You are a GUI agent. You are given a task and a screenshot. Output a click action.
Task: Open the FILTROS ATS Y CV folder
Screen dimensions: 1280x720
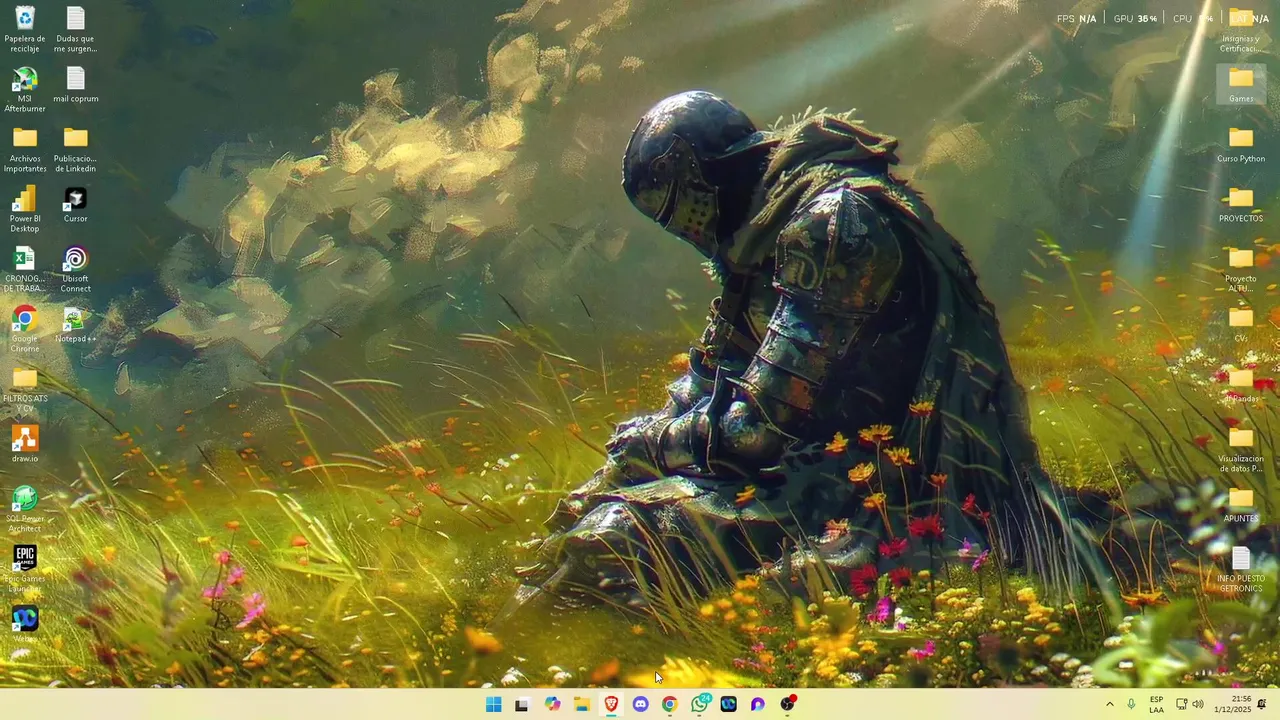pos(25,390)
